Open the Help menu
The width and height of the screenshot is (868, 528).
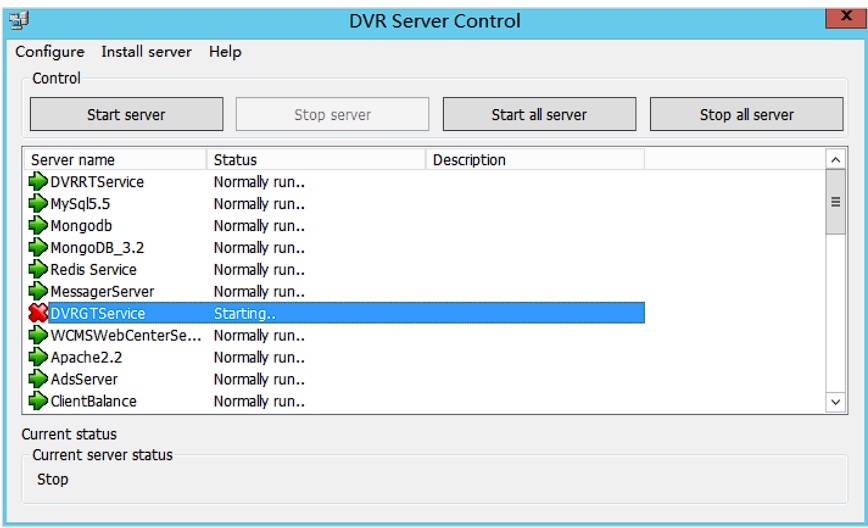point(225,52)
